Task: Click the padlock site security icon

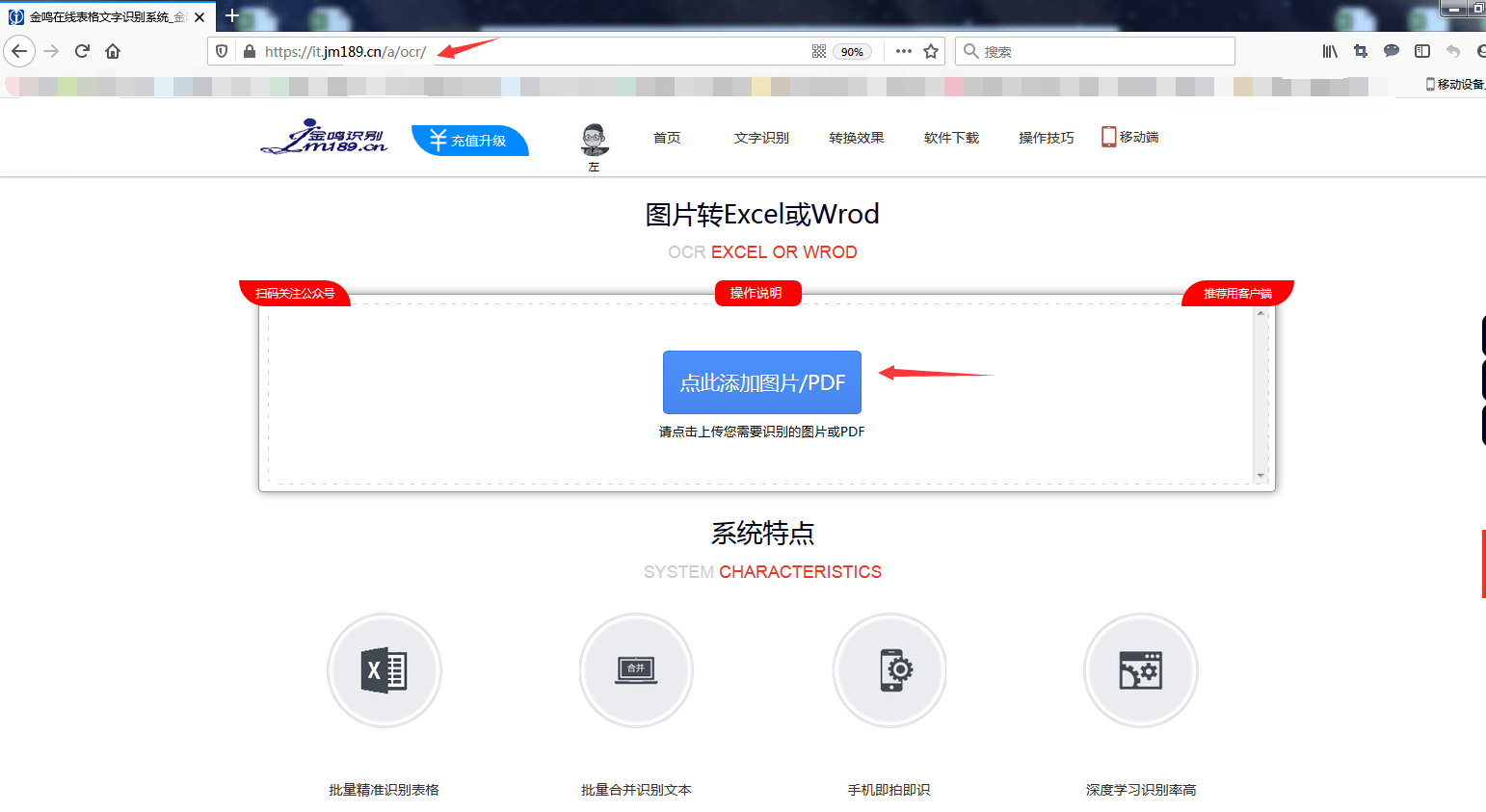Action: point(250,52)
